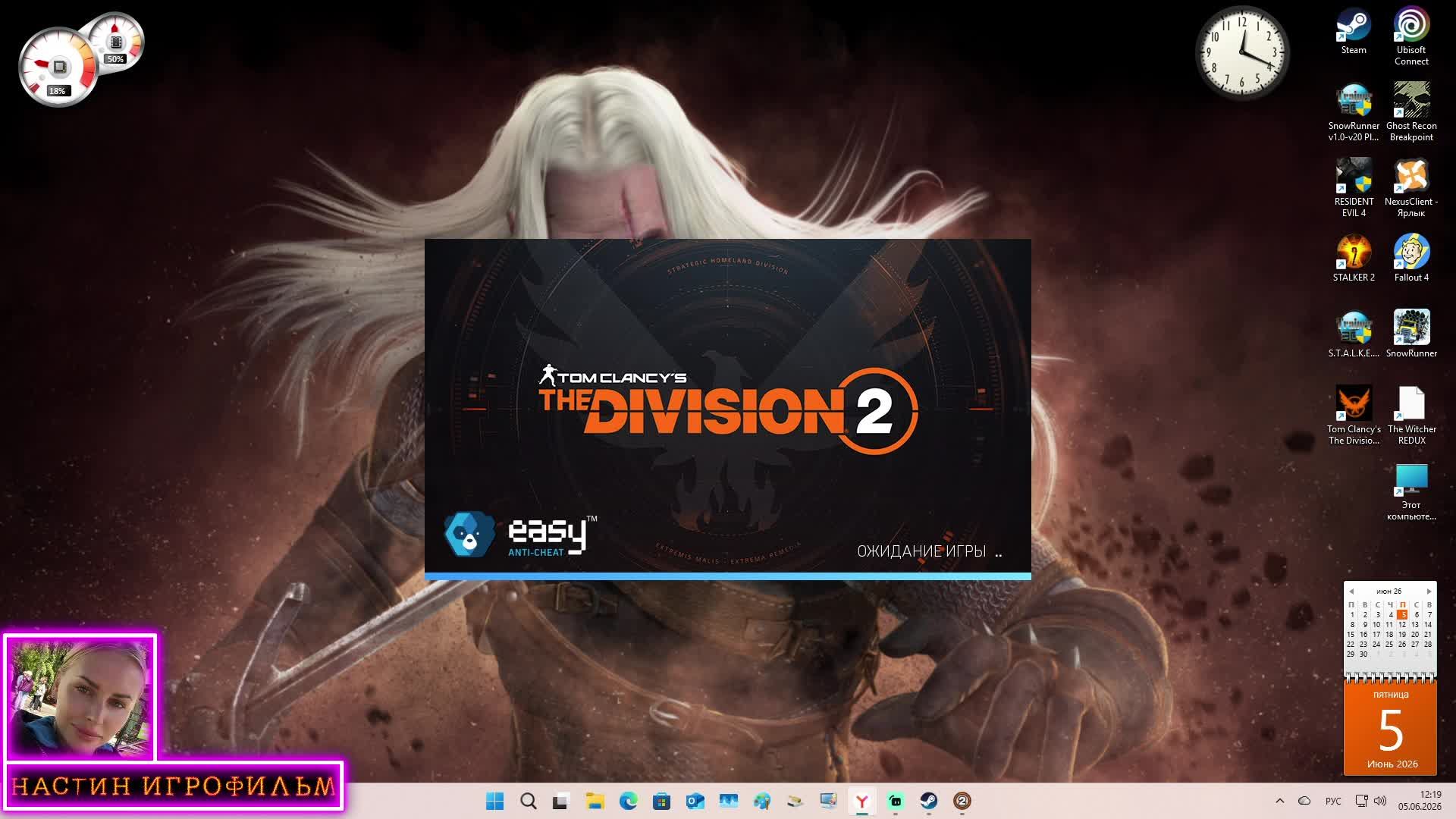1456x819 pixels.
Task: Open taskbar Search
Action: [529, 801]
